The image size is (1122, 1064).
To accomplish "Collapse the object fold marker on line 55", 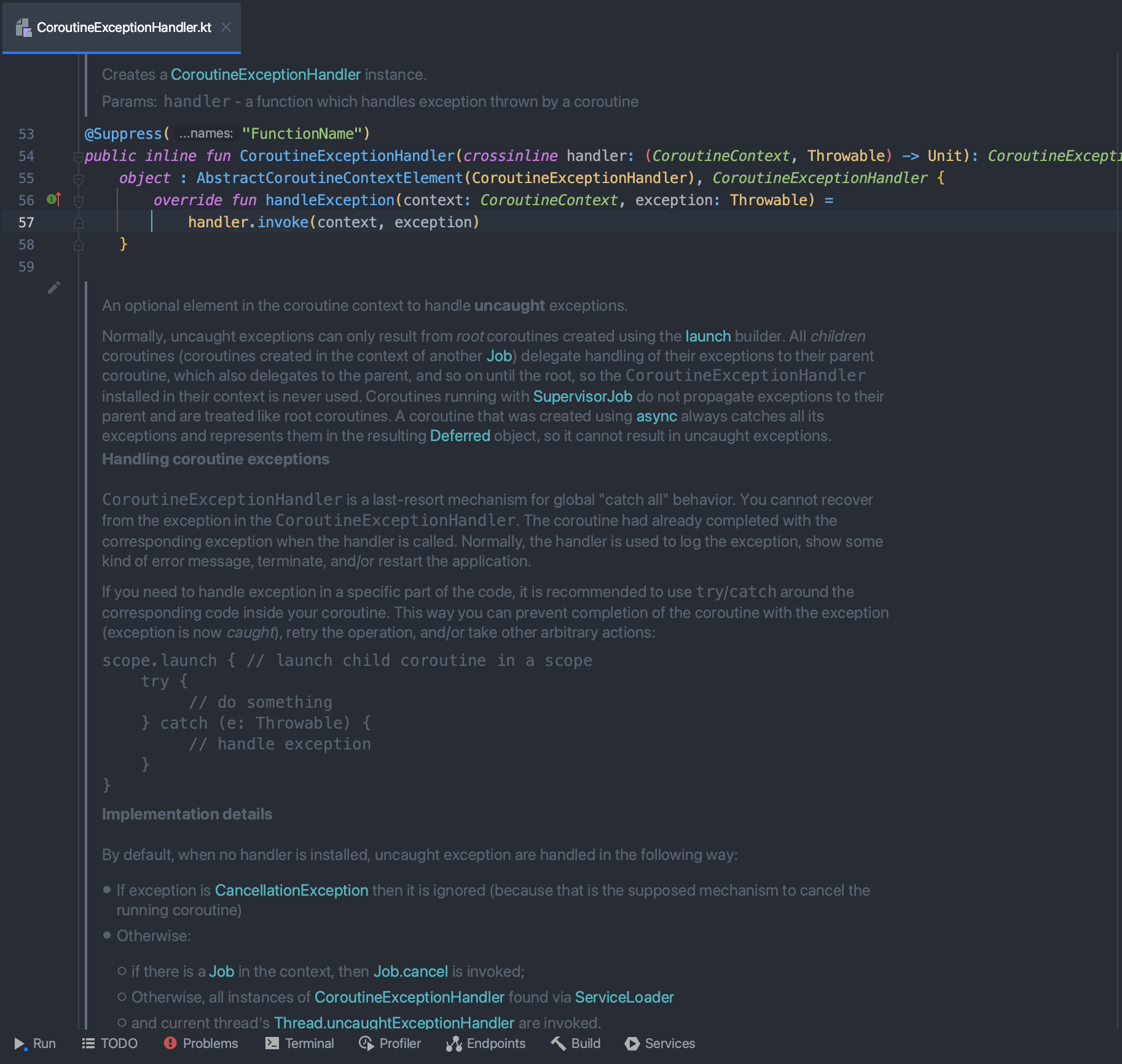I will pos(78,179).
